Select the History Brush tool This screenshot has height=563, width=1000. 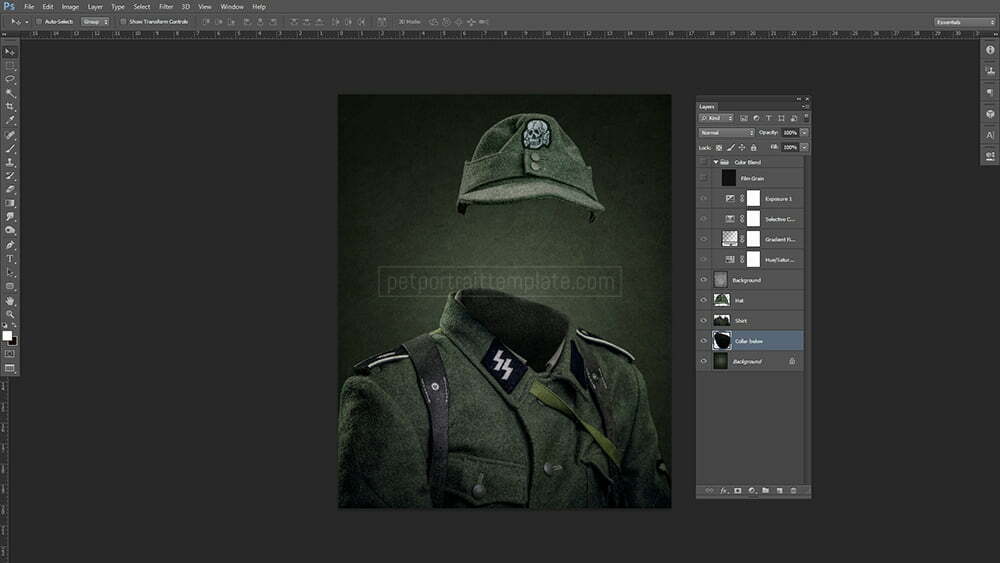(x=10, y=176)
